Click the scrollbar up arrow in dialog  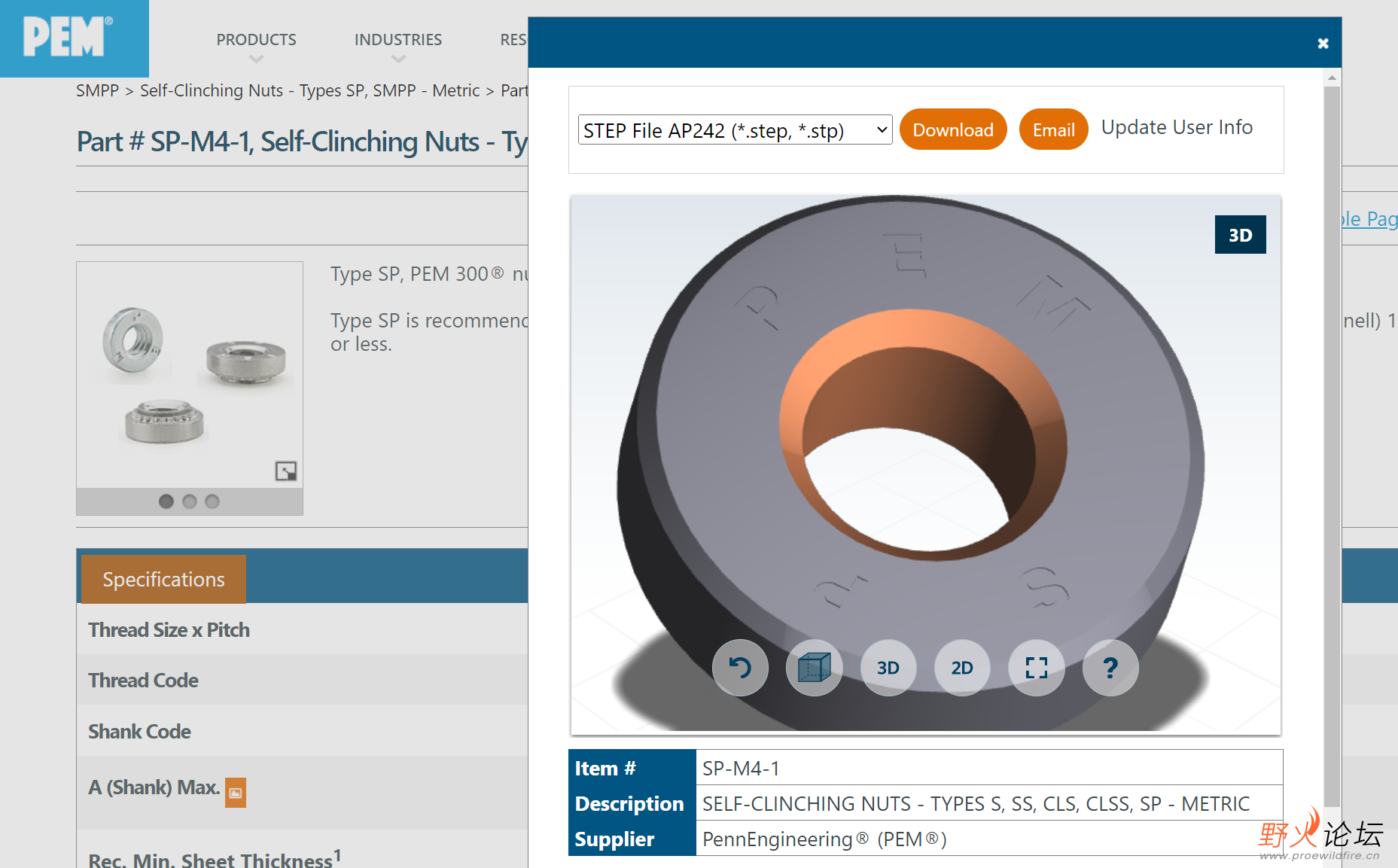1332,78
